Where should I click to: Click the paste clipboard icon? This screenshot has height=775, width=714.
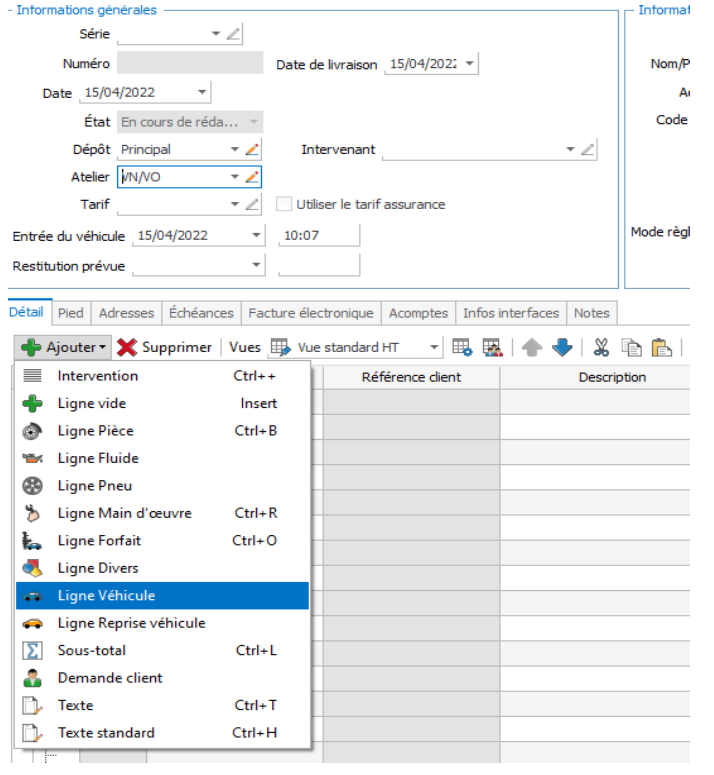click(662, 347)
